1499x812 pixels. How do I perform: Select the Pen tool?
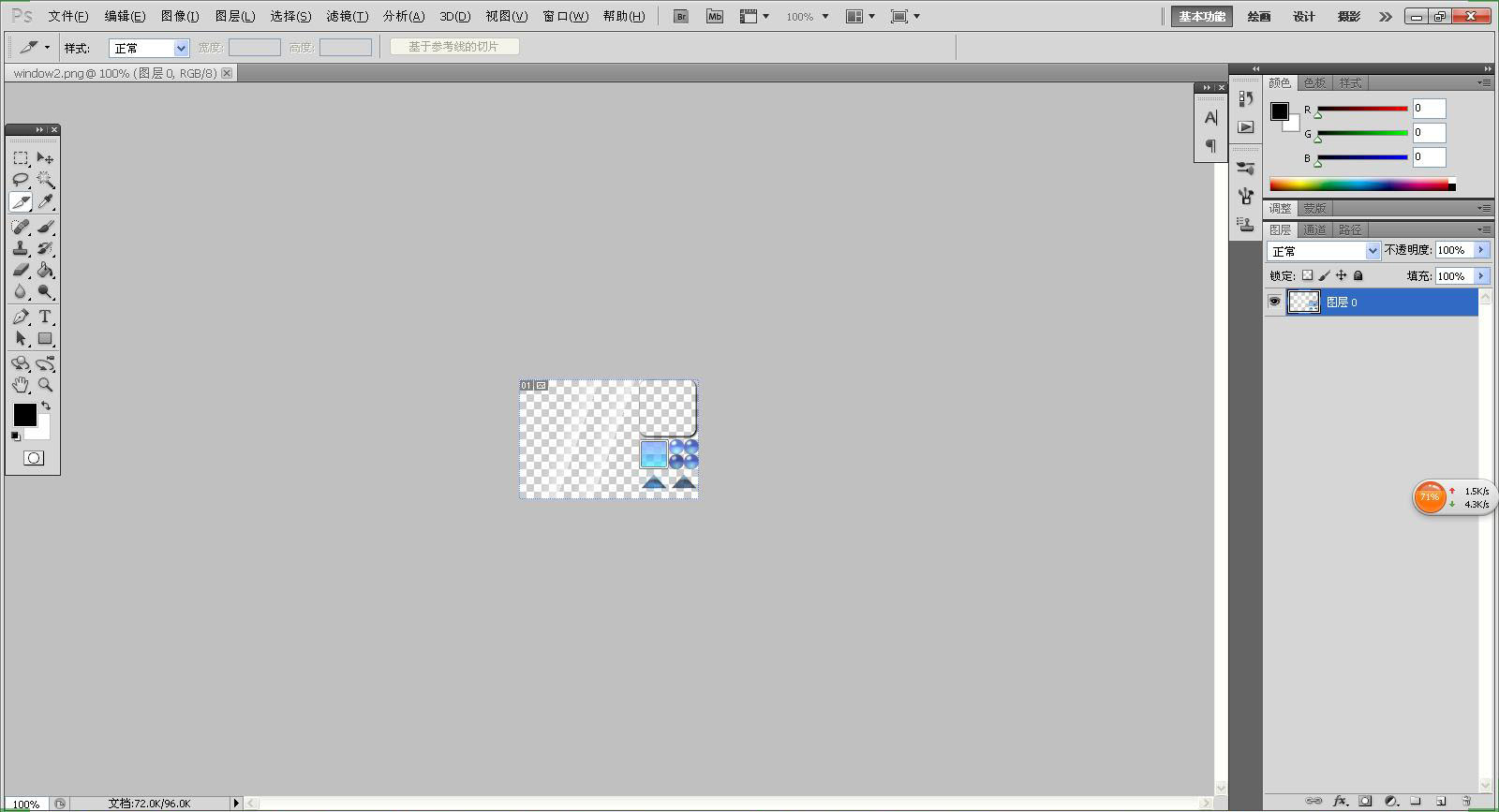pos(21,317)
